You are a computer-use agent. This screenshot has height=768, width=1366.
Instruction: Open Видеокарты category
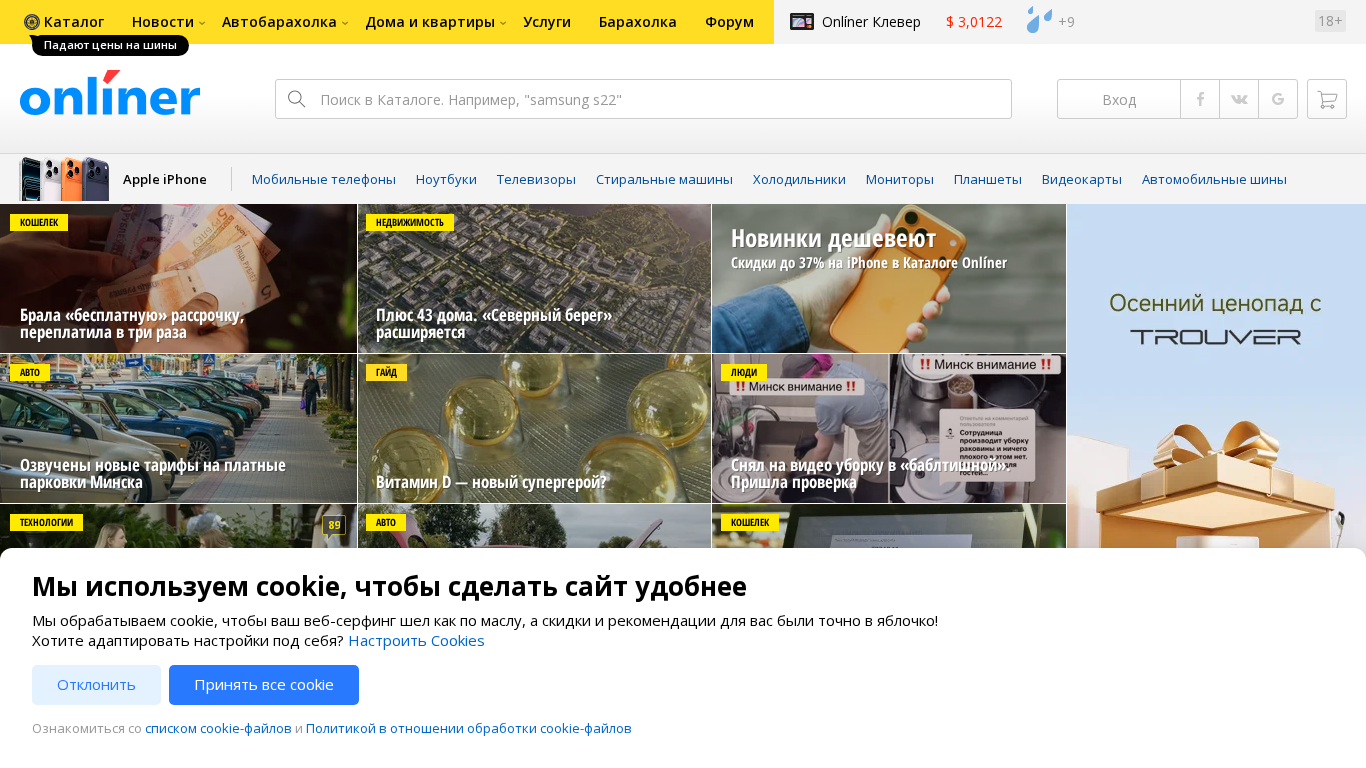point(1082,179)
